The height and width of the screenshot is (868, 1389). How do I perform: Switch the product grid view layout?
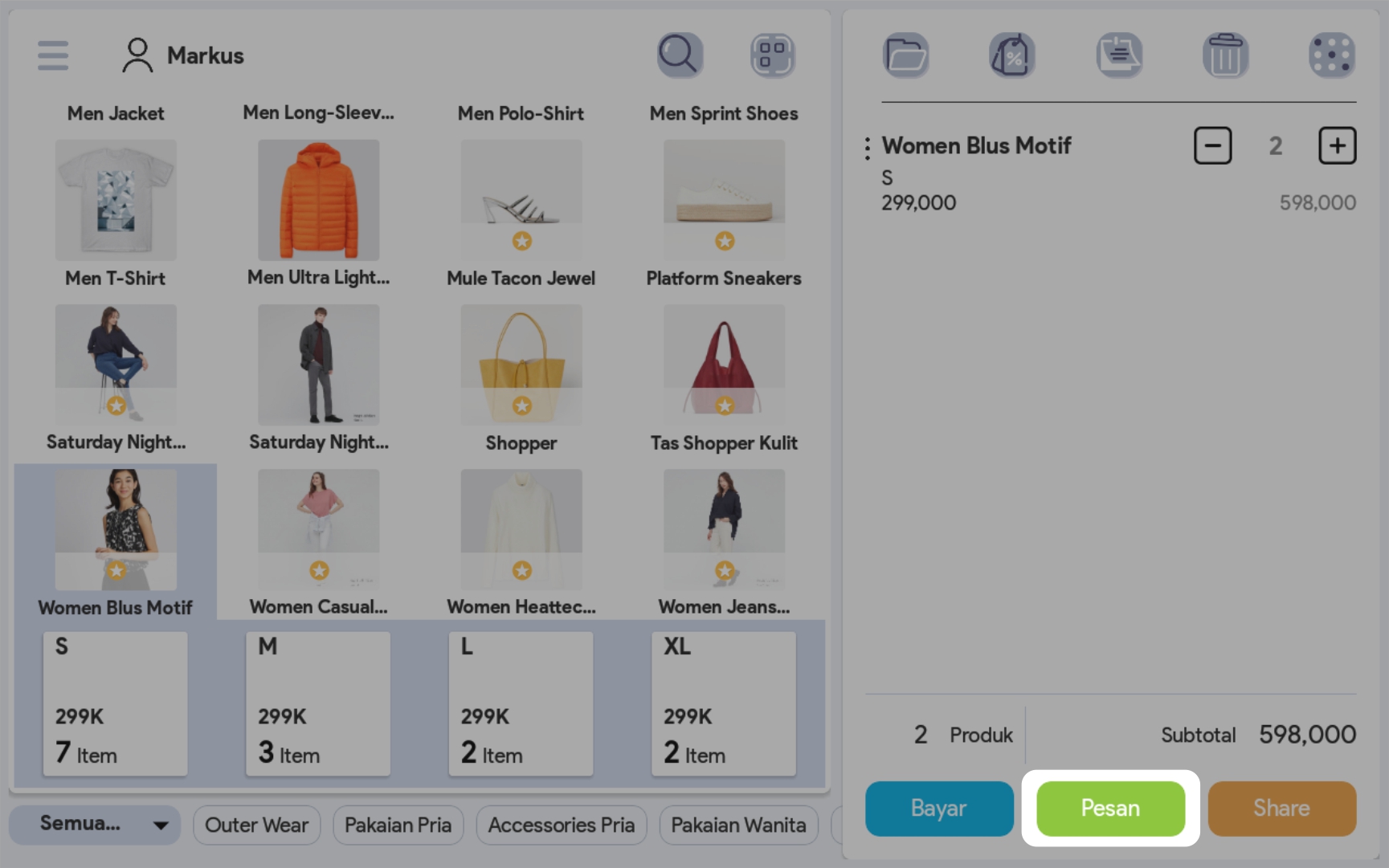773,55
